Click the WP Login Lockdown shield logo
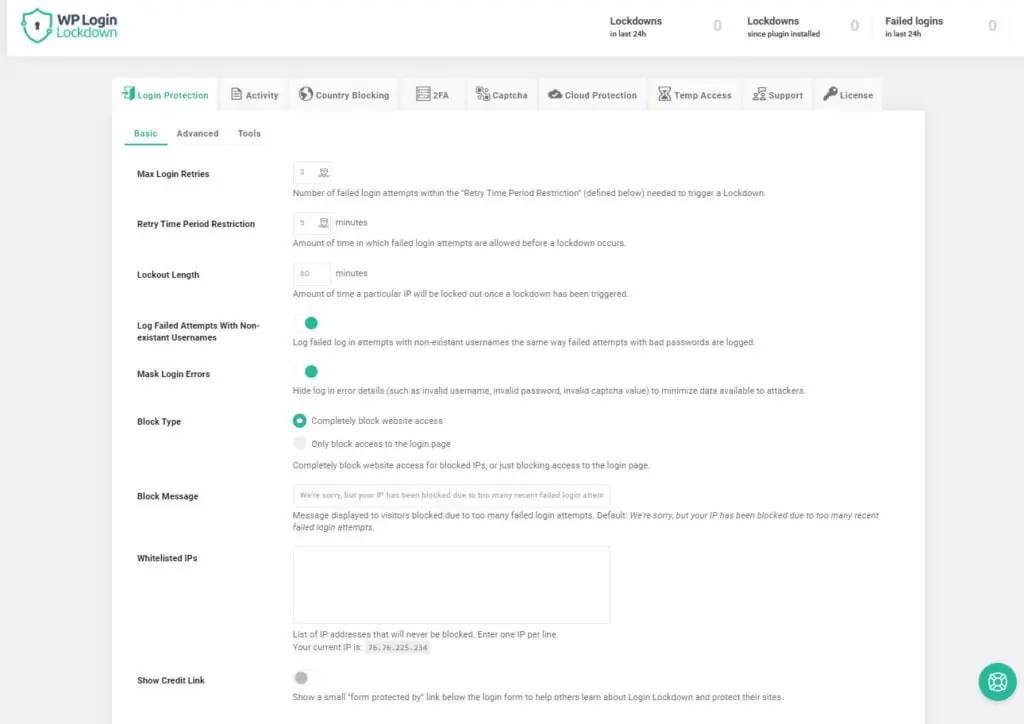1024x724 pixels. click(x=37, y=26)
